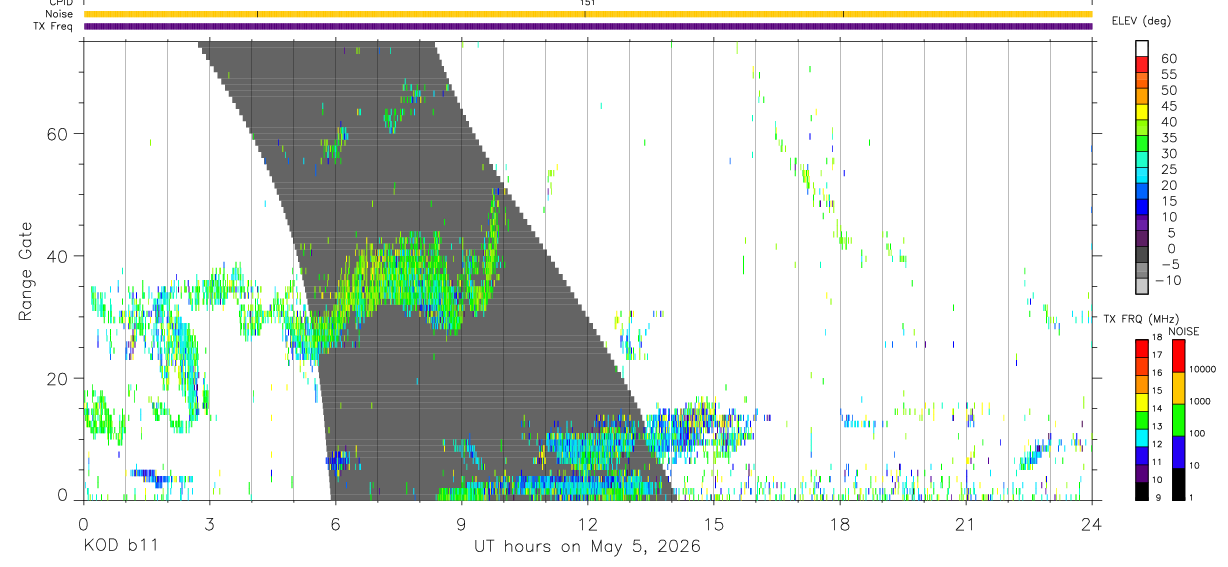Image resolution: width=1228 pixels, height=567 pixels.
Task: Click the white top segment of ELEV bar
Action: click(x=1142, y=49)
